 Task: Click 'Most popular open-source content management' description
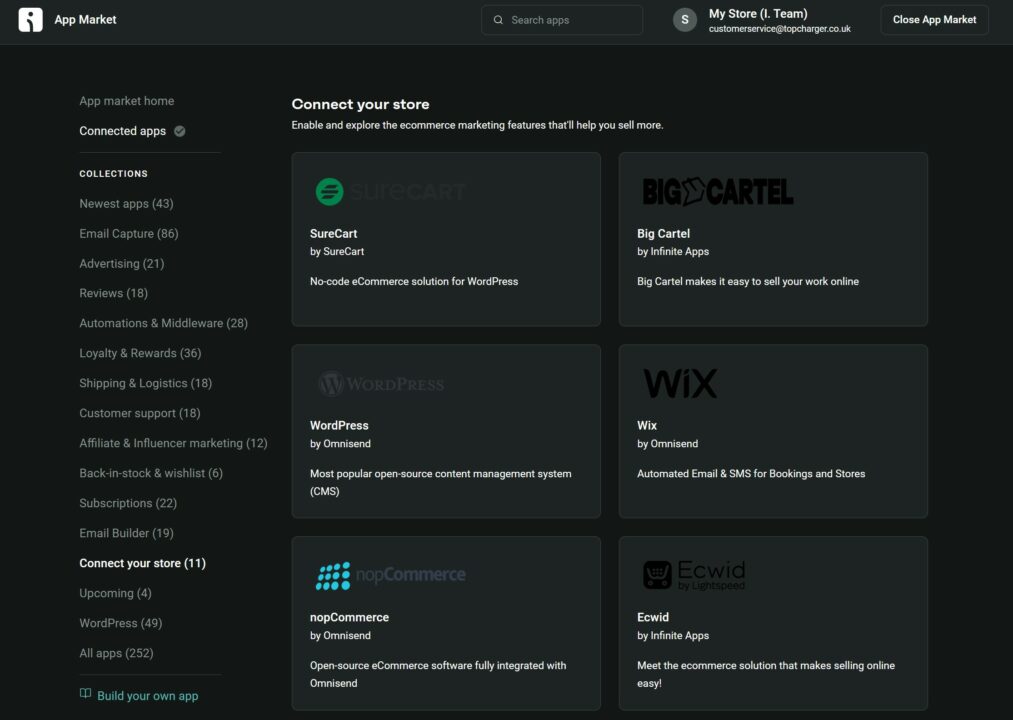coord(441,482)
